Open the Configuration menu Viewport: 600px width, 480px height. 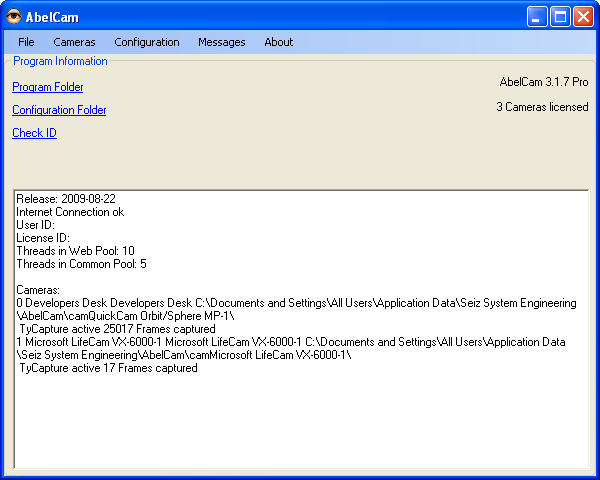click(x=147, y=42)
